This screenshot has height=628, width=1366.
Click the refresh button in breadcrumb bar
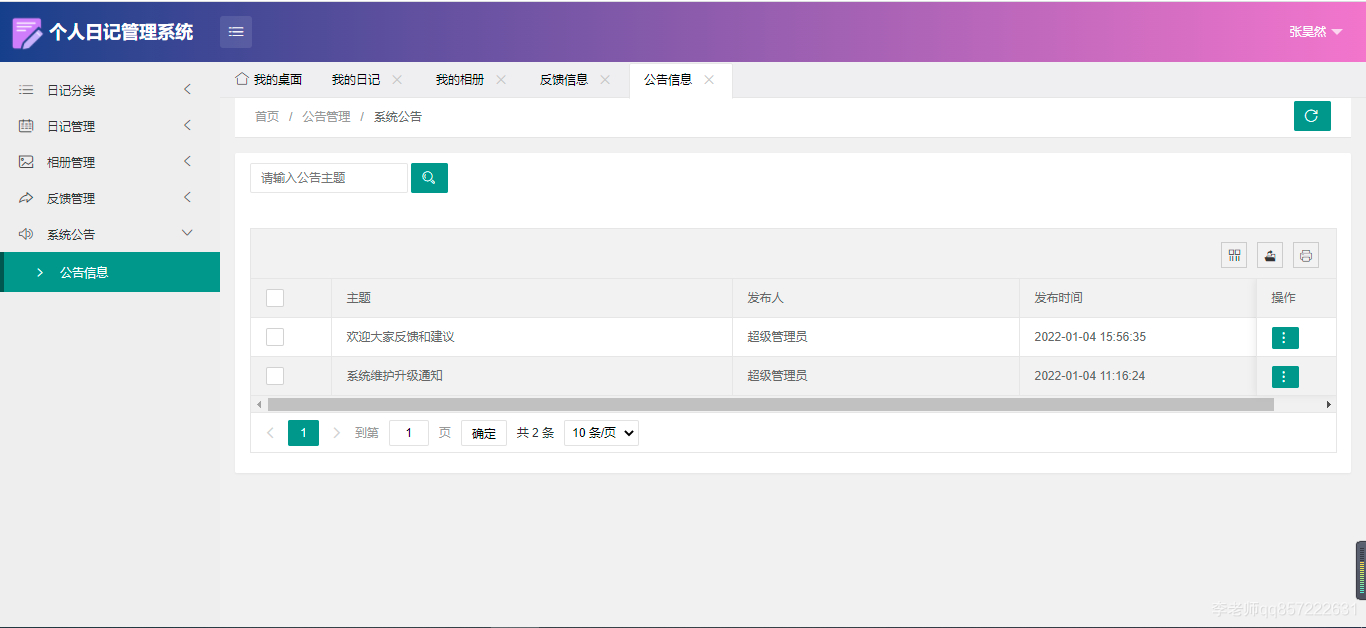point(1312,116)
